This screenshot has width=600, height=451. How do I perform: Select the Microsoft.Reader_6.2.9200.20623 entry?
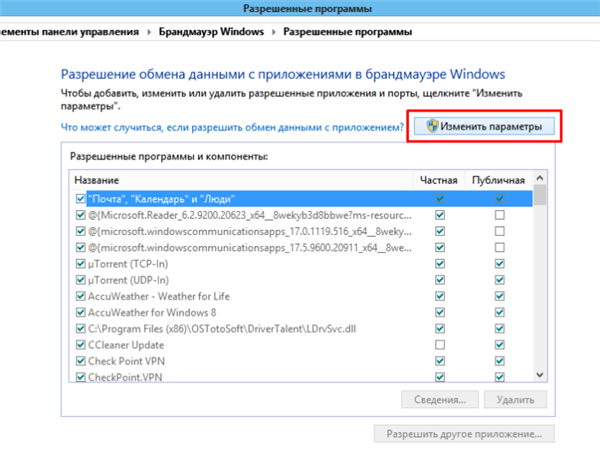point(250,215)
